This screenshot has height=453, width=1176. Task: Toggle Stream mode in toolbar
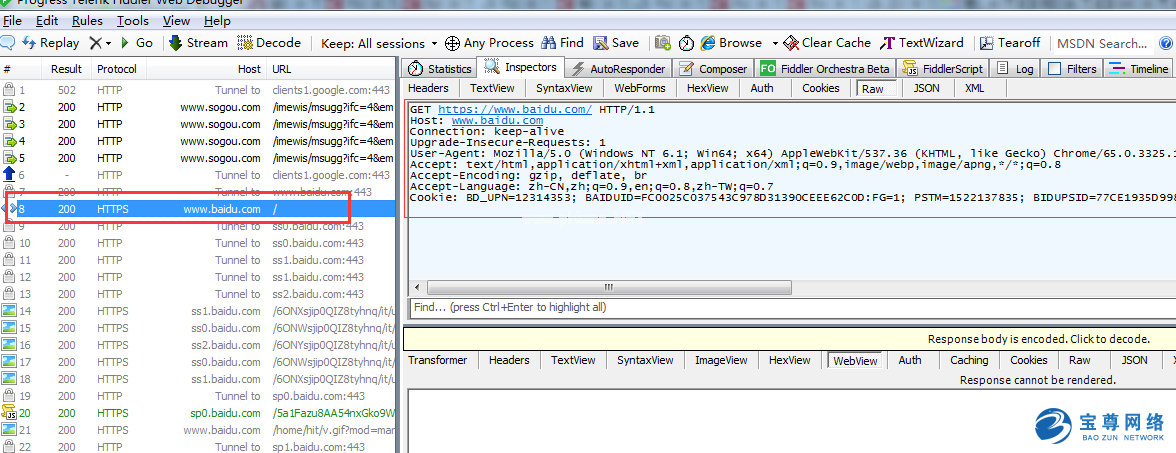198,43
